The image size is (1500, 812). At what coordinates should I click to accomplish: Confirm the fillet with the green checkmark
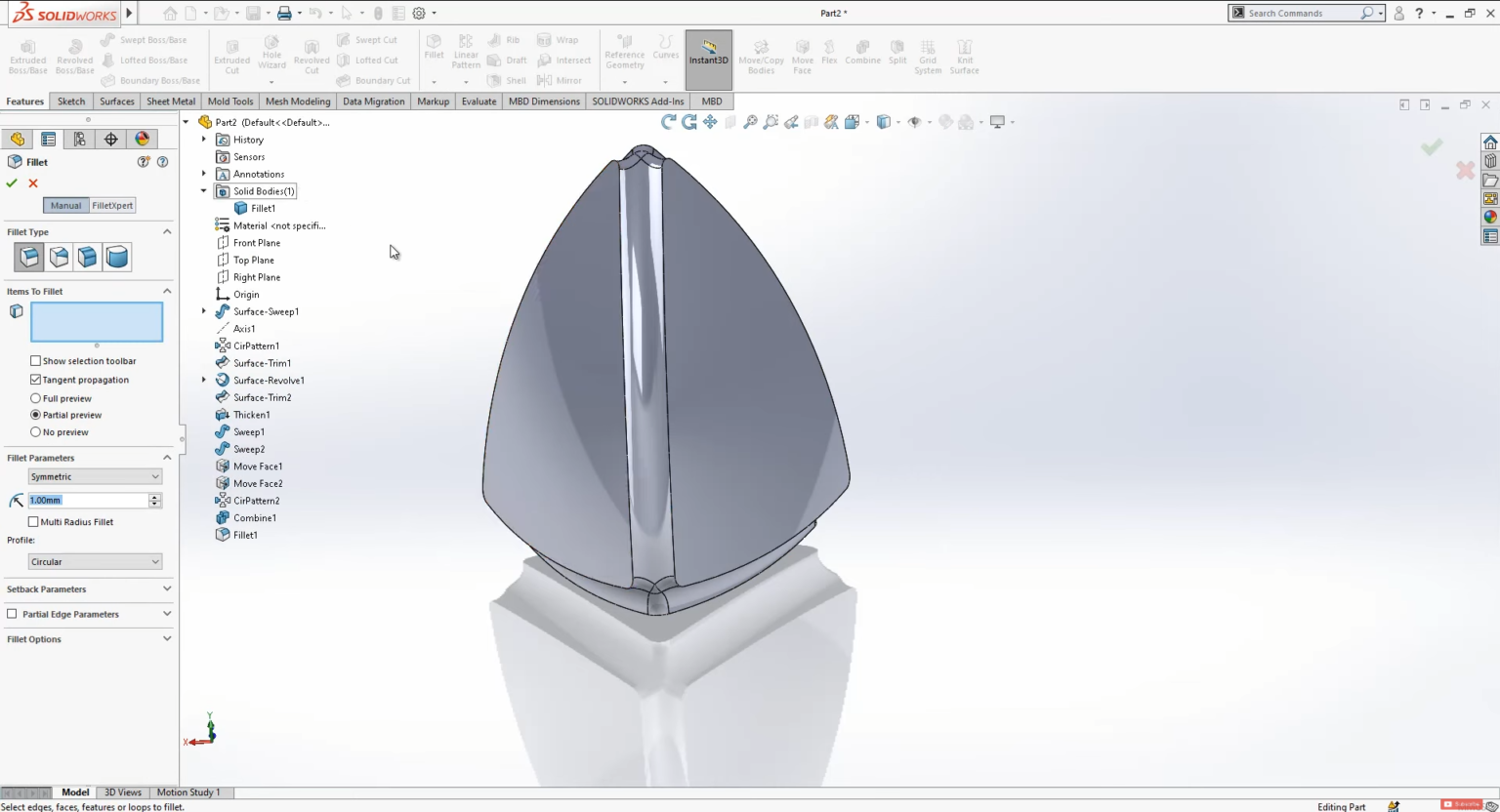(x=11, y=183)
